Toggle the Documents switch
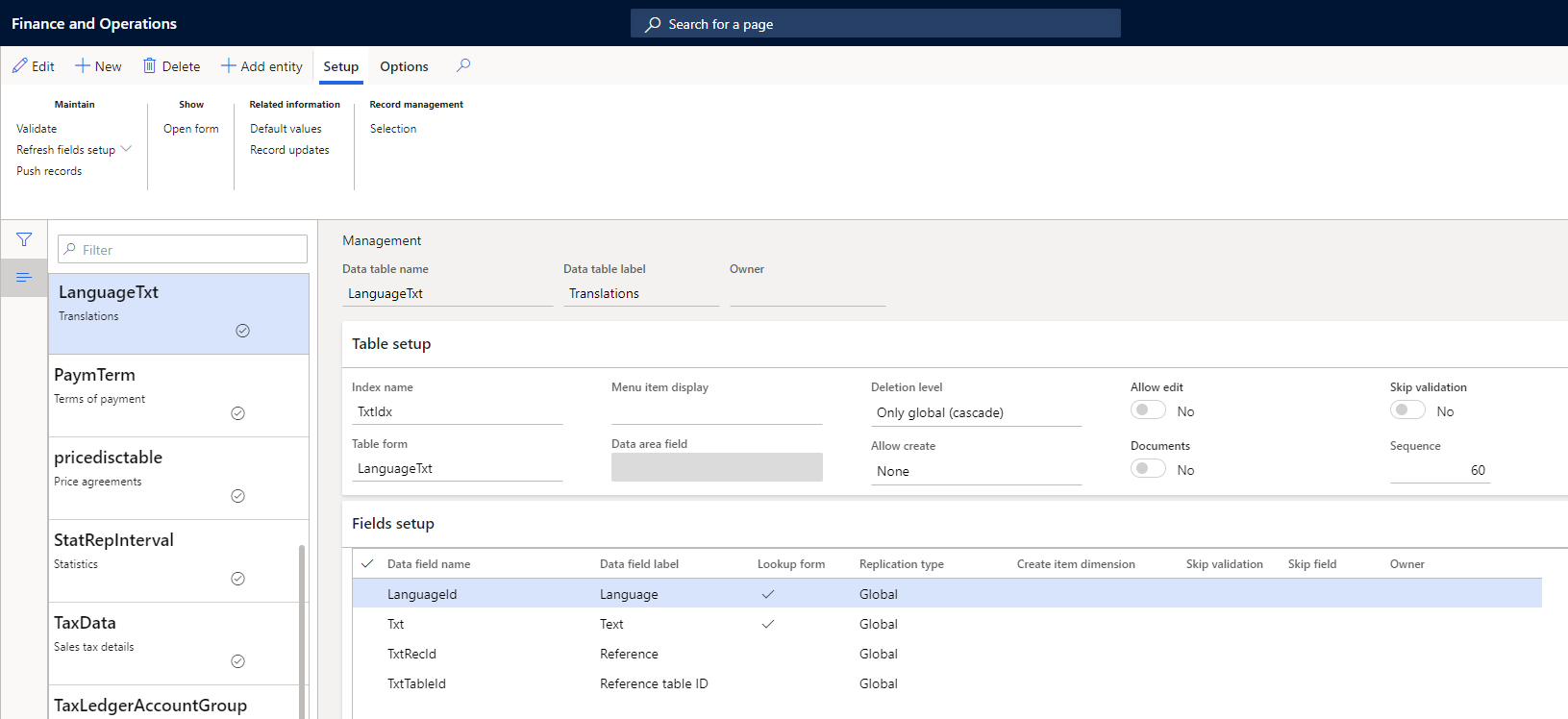This screenshot has height=719, width=1568. point(1148,469)
